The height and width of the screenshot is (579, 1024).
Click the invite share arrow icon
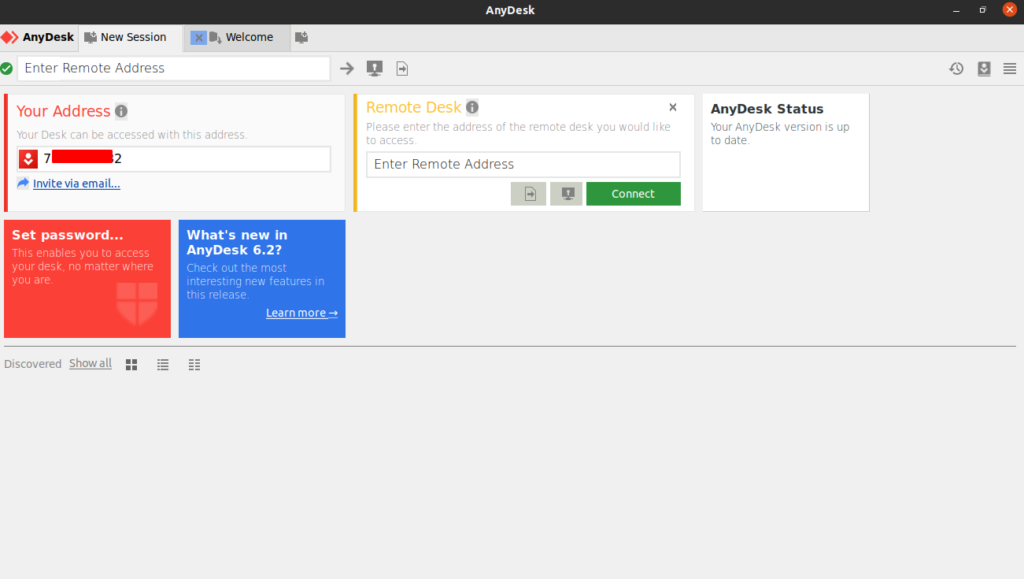point(23,183)
